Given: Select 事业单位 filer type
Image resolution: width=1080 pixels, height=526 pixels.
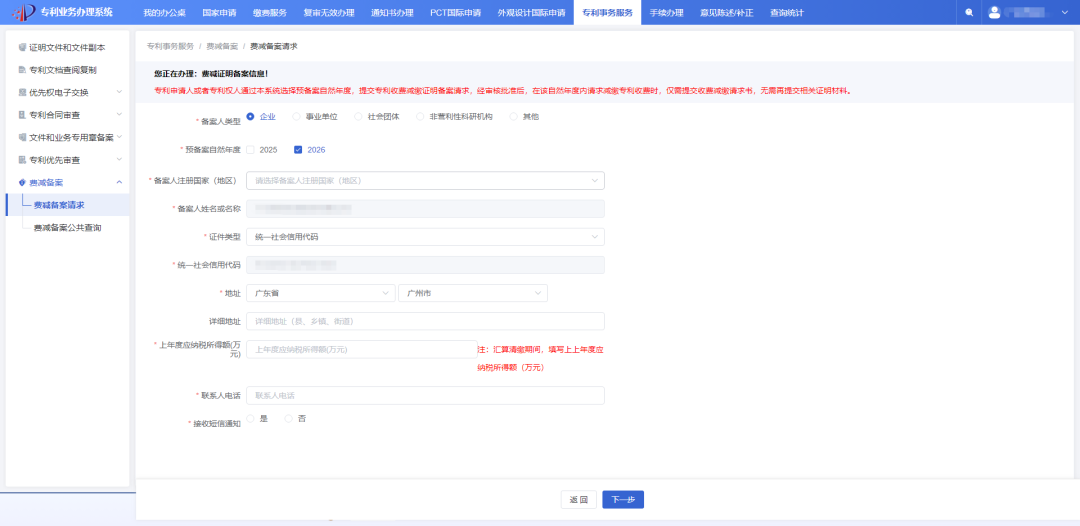Looking at the screenshot, I should tap(296, 116).
